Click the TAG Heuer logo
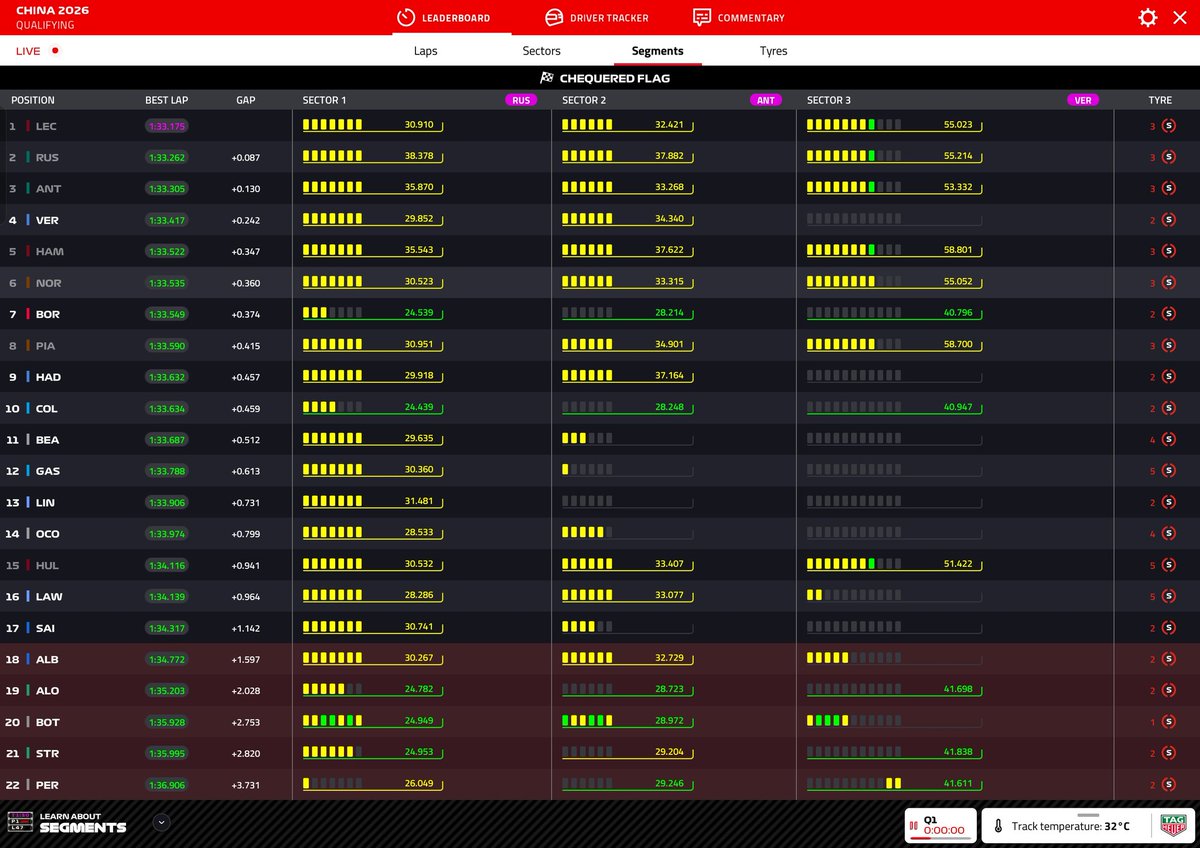Screen dimensions: 1200x848 1173,824
